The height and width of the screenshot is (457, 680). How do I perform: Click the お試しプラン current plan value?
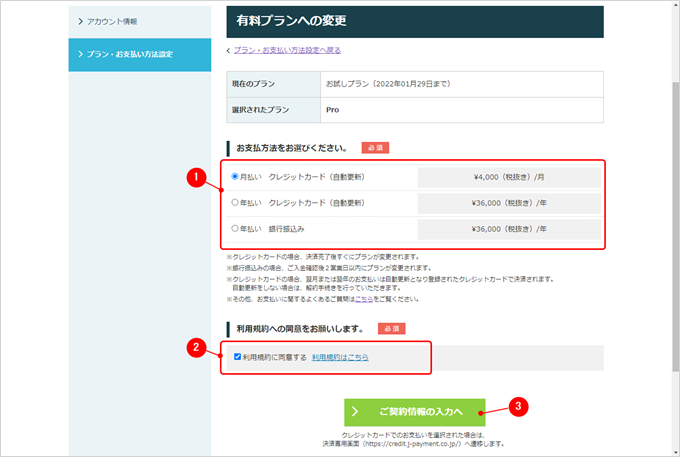coord(388,84)
